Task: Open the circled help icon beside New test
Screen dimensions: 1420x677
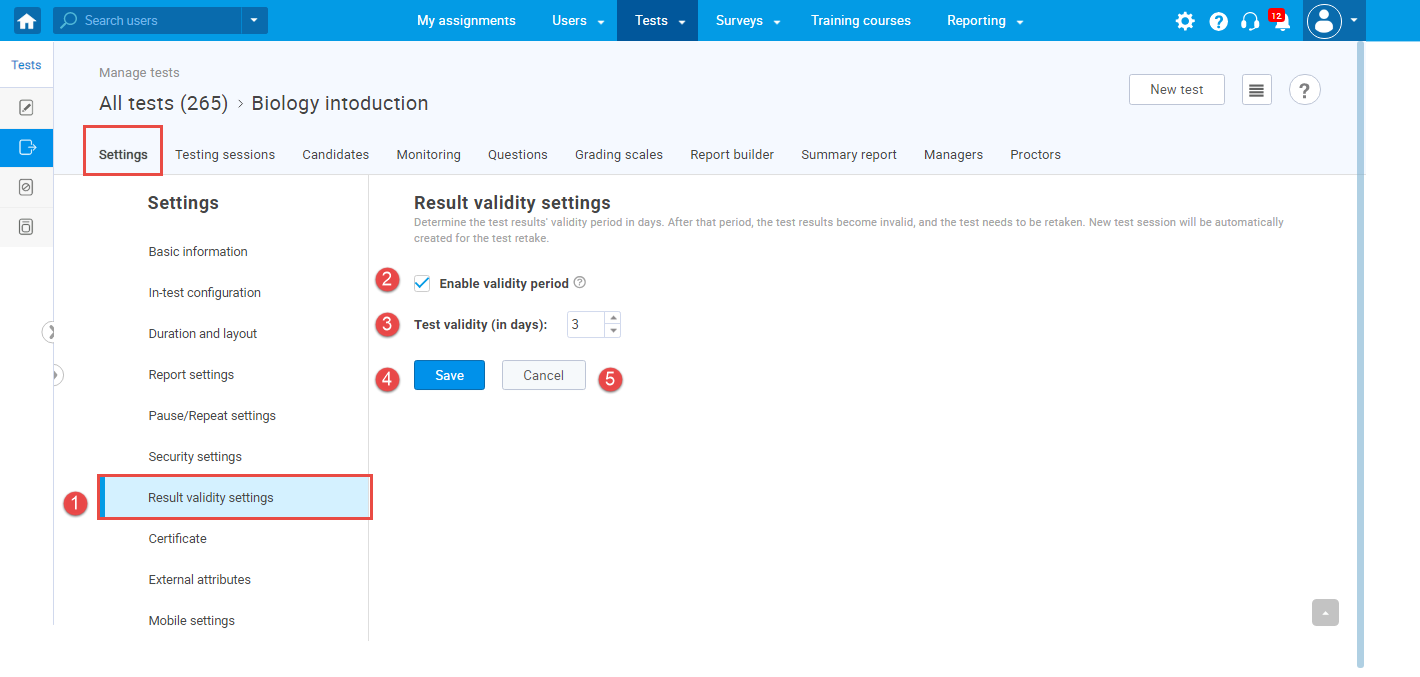Action: tap(1304, 90)
